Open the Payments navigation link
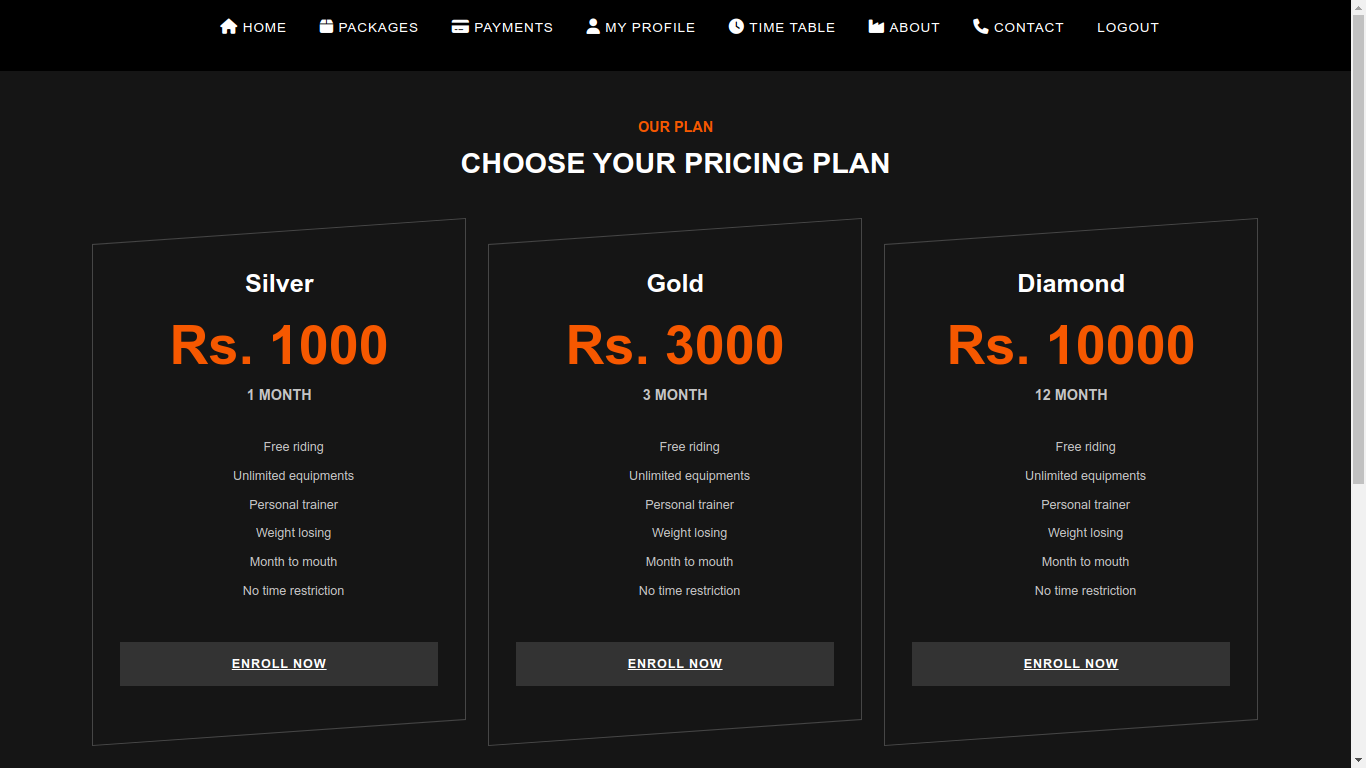Screen dimensions: 1366x768 coord(513,28)
